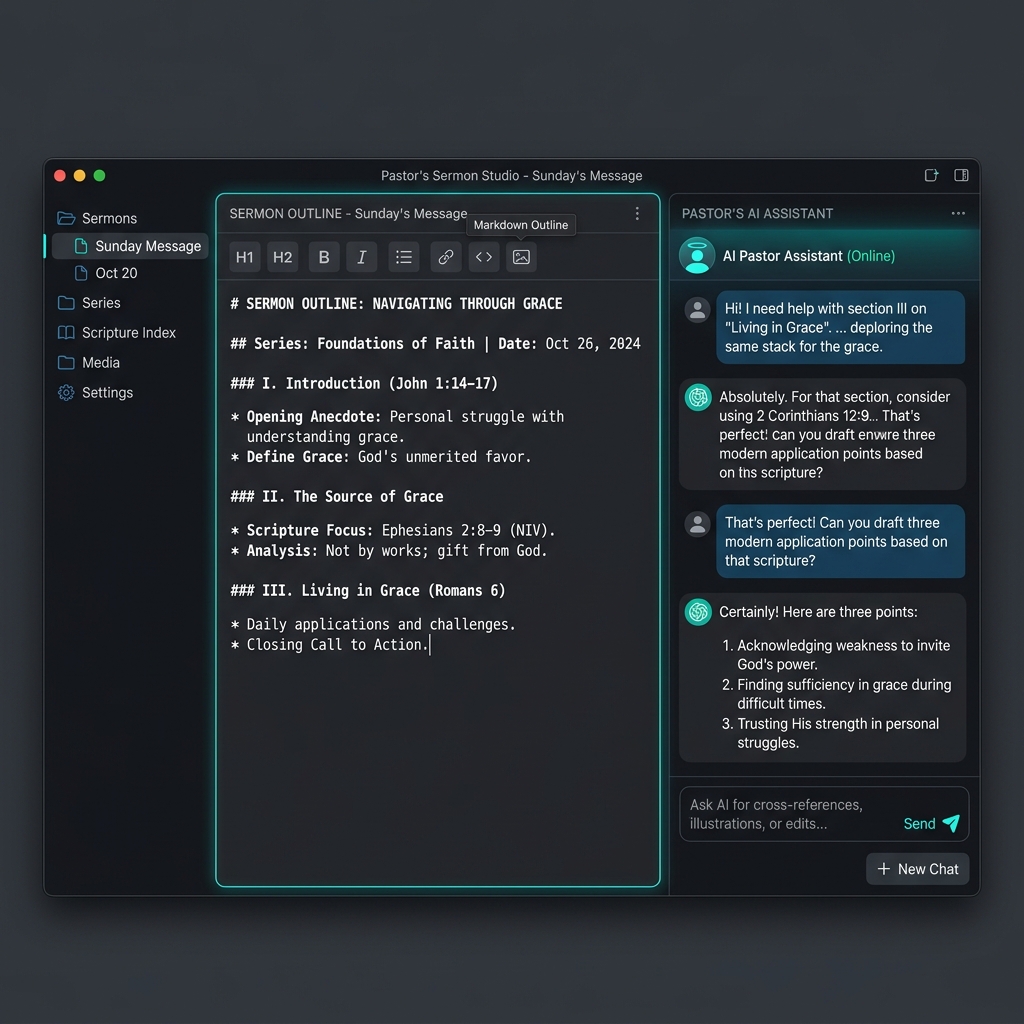
Task: Insert a code block
Action: pyautogui.click(x=484, y=257)
